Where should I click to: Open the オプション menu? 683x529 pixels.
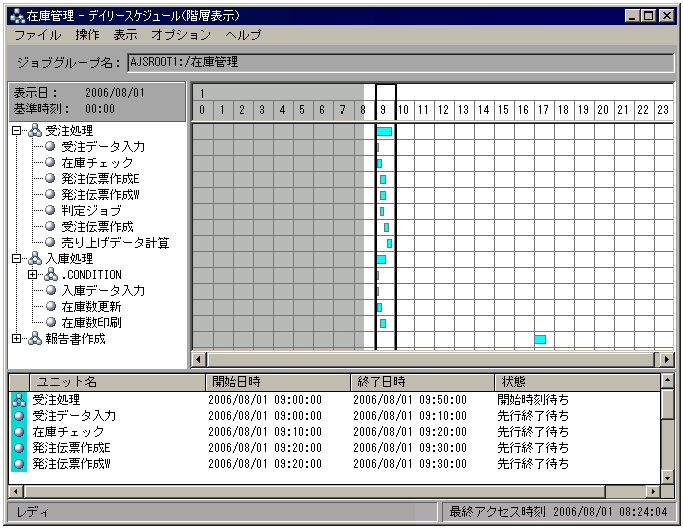click(x=181, y=35)
